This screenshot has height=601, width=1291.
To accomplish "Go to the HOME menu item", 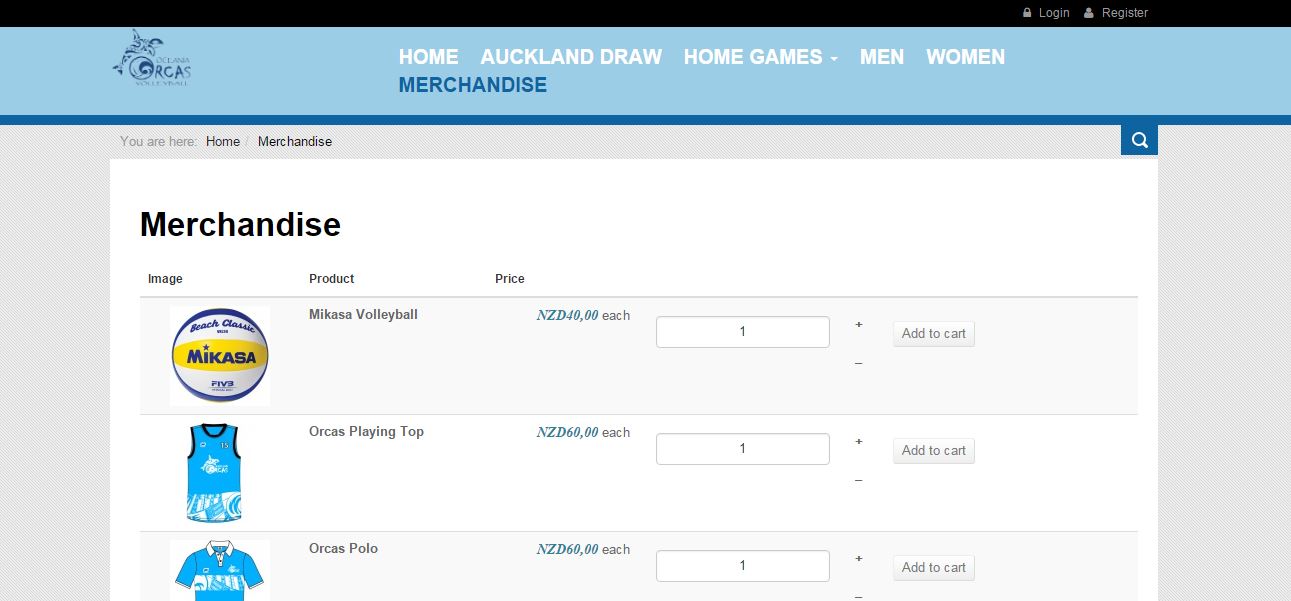I will 428,57.
